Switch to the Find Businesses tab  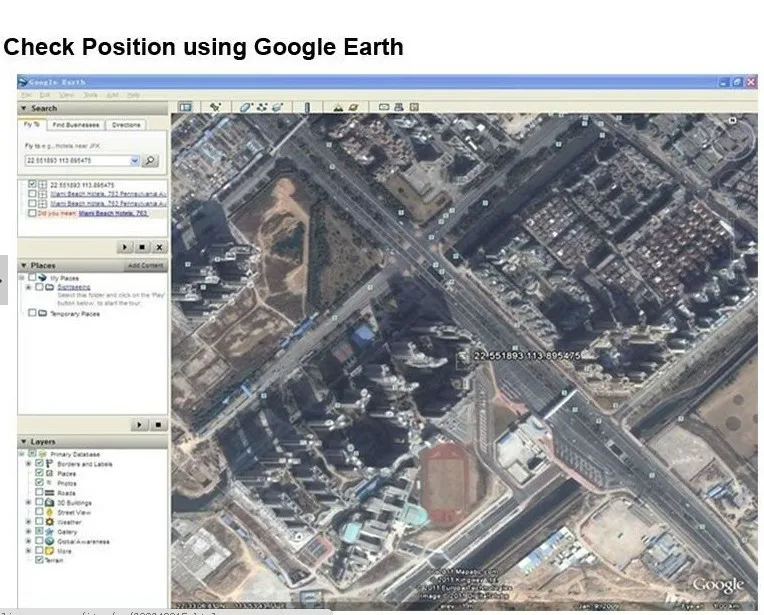pyautogui.click(x=76, y=125)
